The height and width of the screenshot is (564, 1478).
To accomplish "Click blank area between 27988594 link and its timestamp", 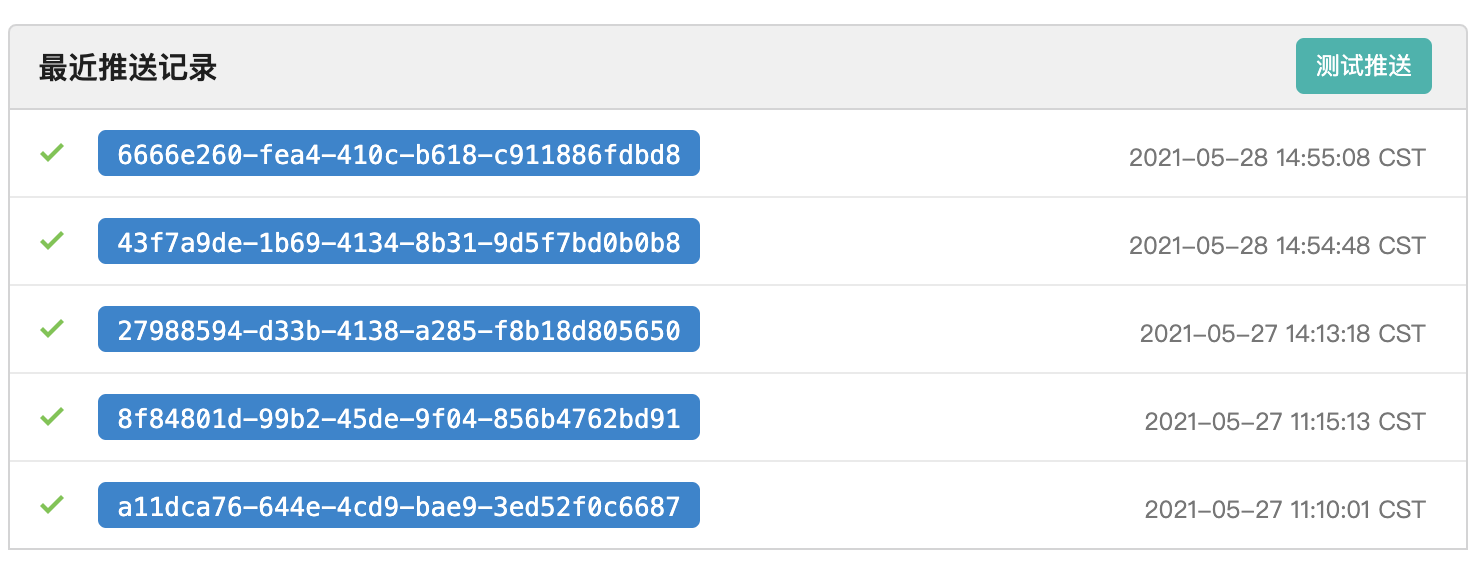I will click(x=920, y=329).
